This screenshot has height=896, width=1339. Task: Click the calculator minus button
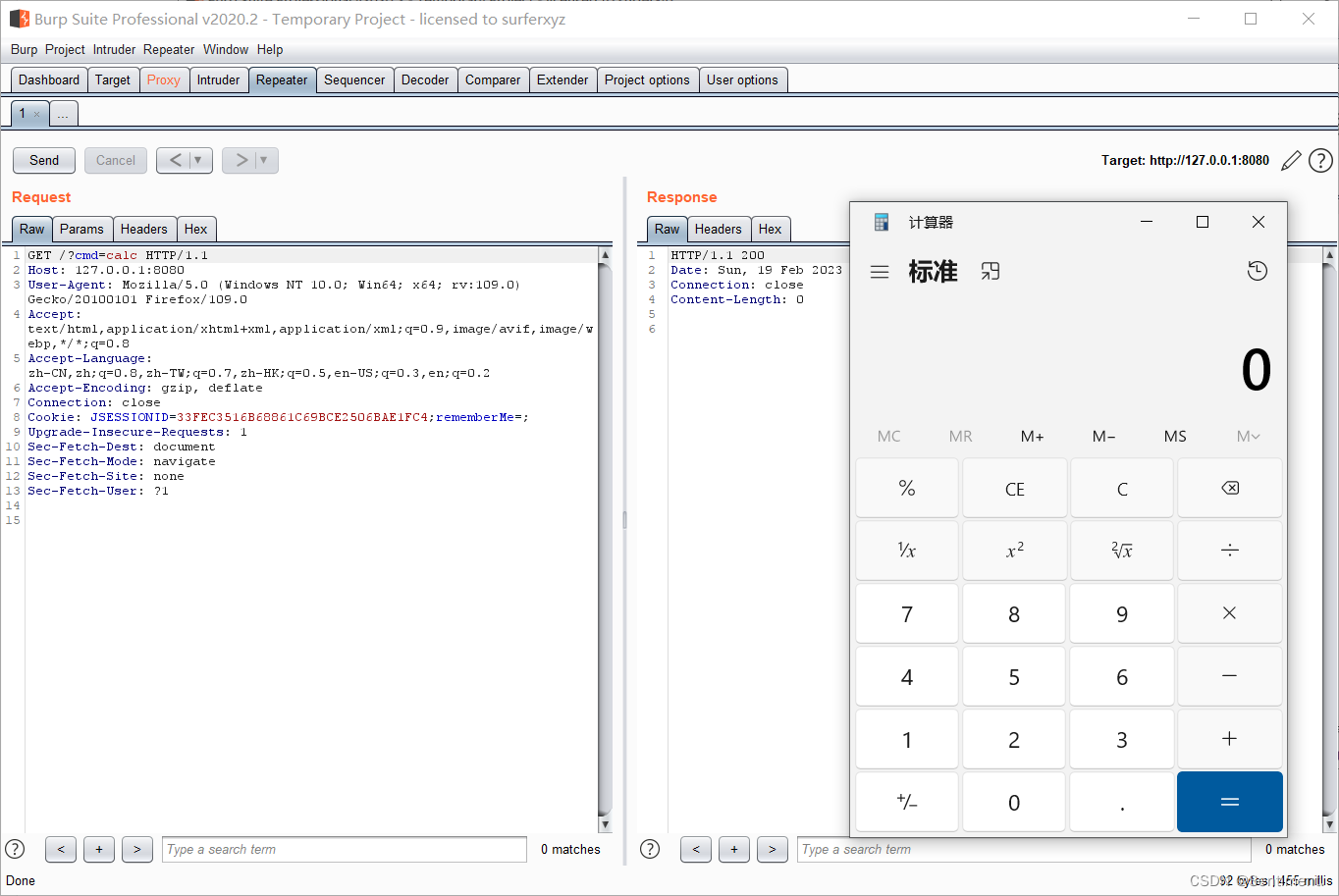tap(1230, 676)
